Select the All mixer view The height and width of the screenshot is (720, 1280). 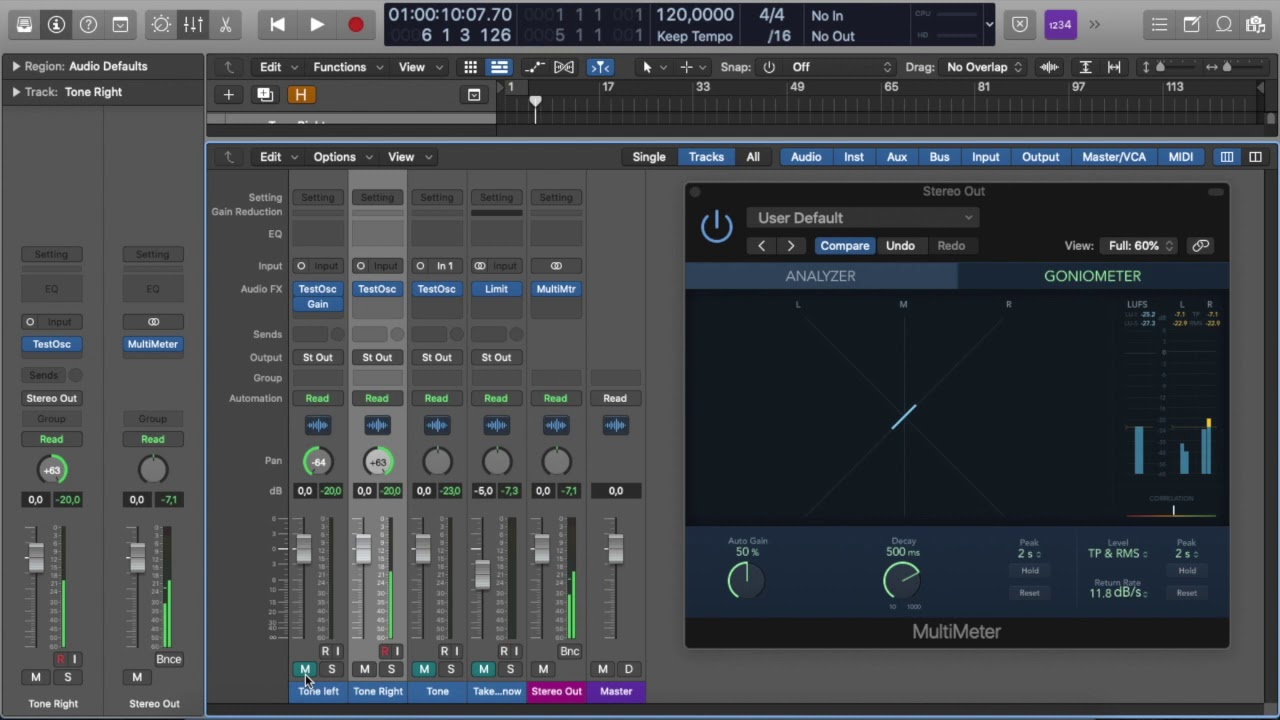pyautogui.click(x=753, y=157)
